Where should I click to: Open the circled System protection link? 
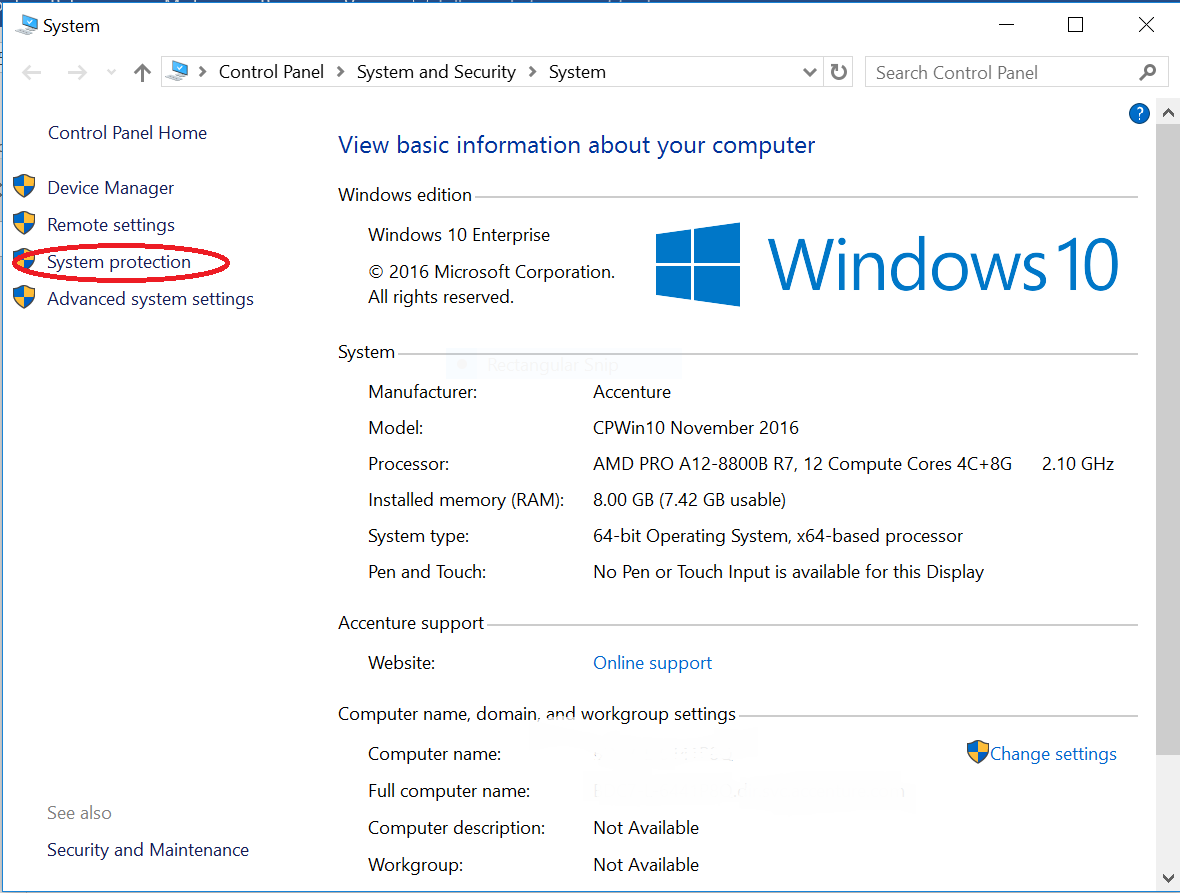pos(119,261)
